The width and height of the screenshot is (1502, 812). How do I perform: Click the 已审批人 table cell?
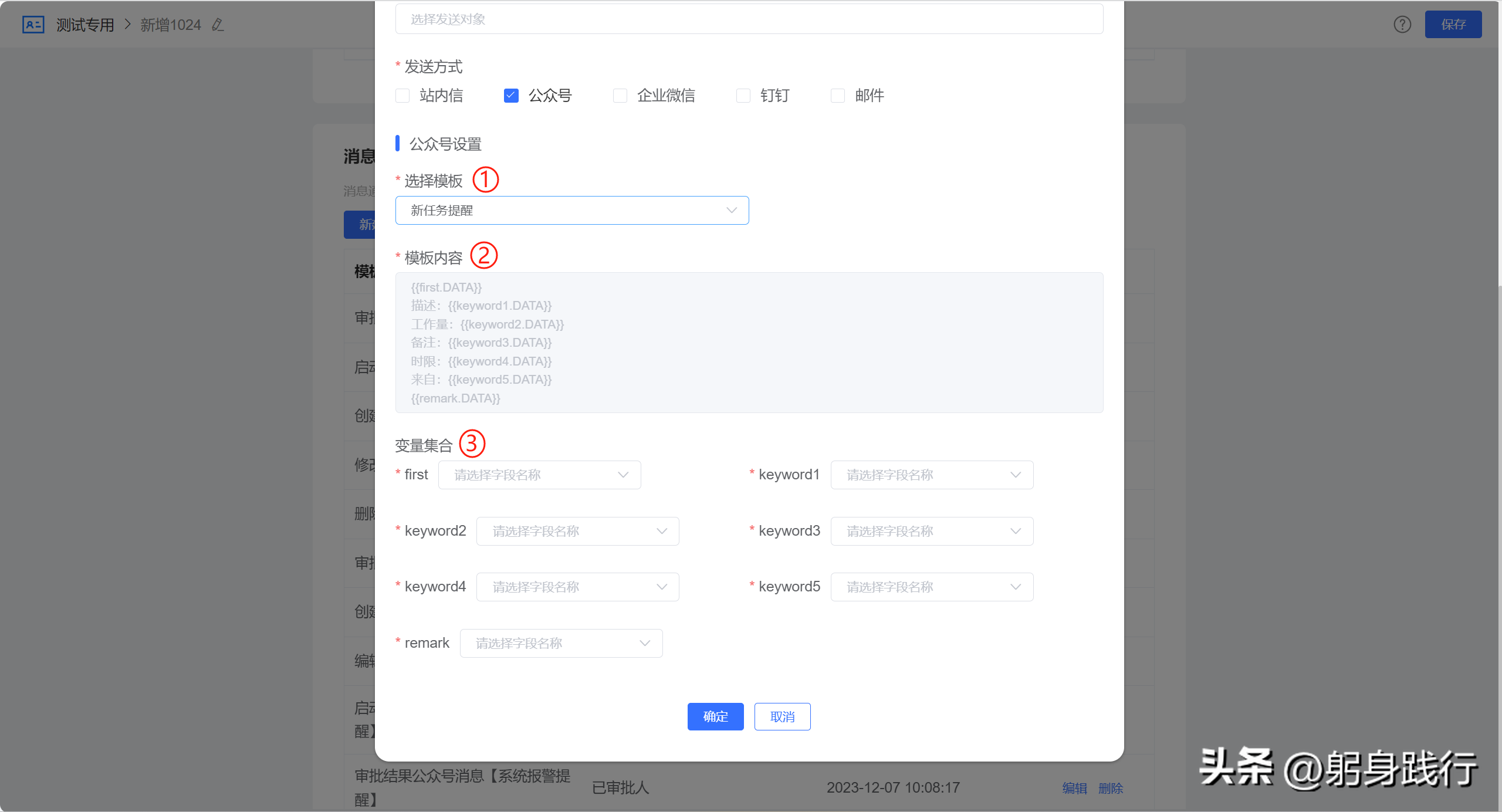620,787
